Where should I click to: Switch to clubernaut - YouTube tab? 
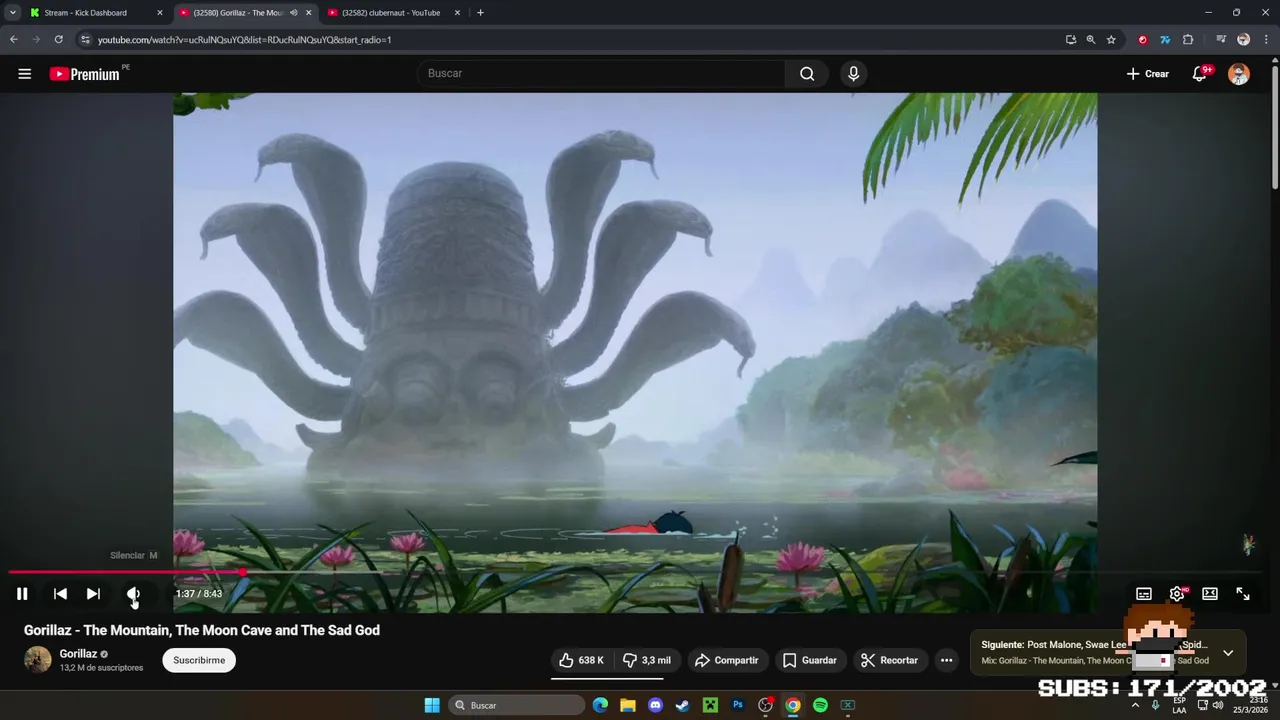pyautogui.click(x=391, y=13)
